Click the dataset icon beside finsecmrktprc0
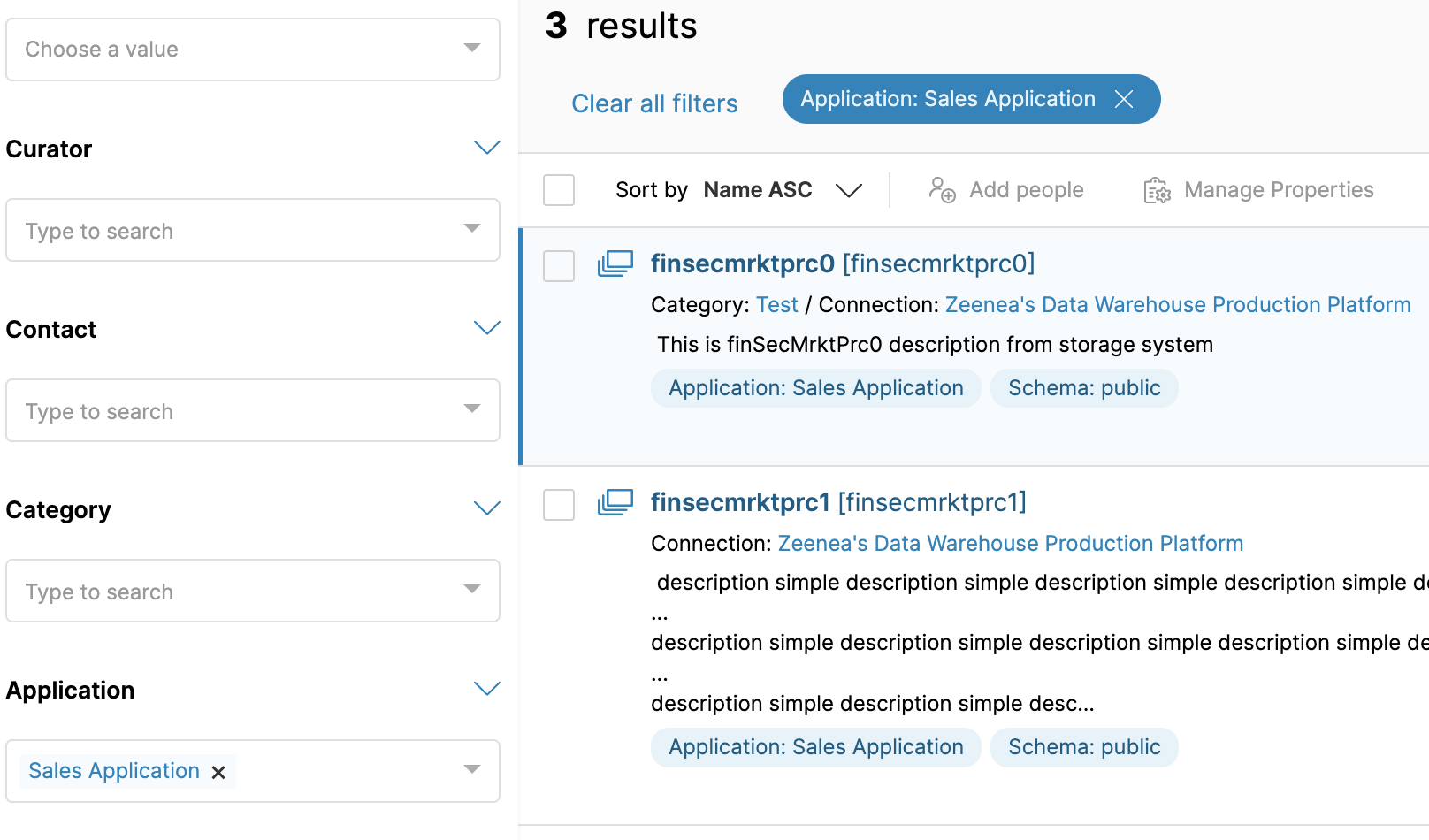The width and height of the screenshot is (1429, 840). (615, 263)
